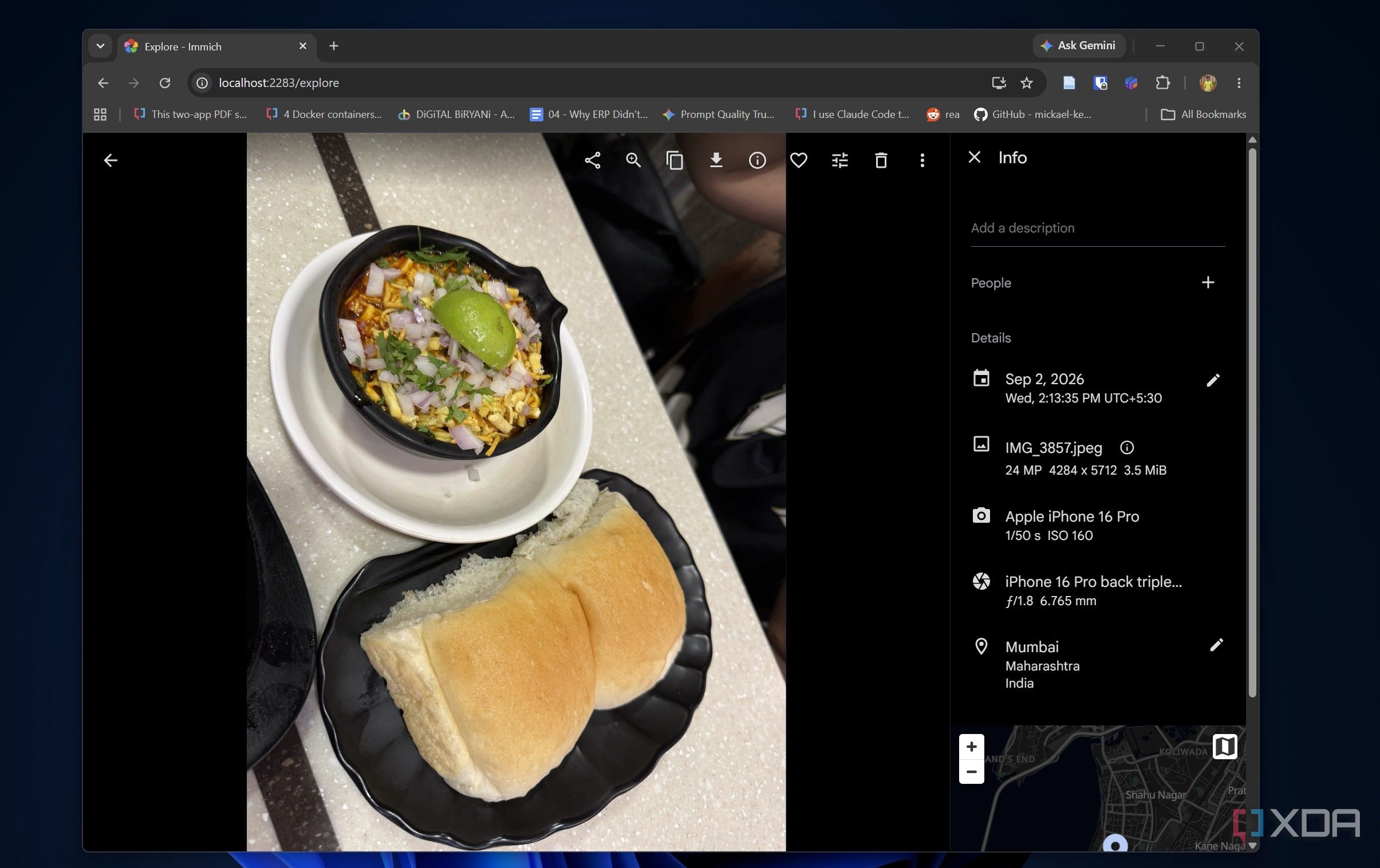Image resolution: width=1380 pixels, height=868 pixels.
Task: Open the 'This two-app PDF s...' bookmark
Action: coord(190,115)
